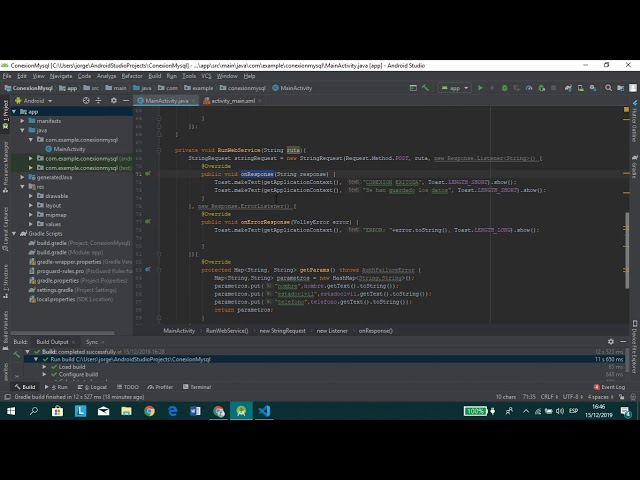The width and height of the screenshot is (640, 480).
Task: Open Project panel settings gear
Action: (x=113, y=100)
